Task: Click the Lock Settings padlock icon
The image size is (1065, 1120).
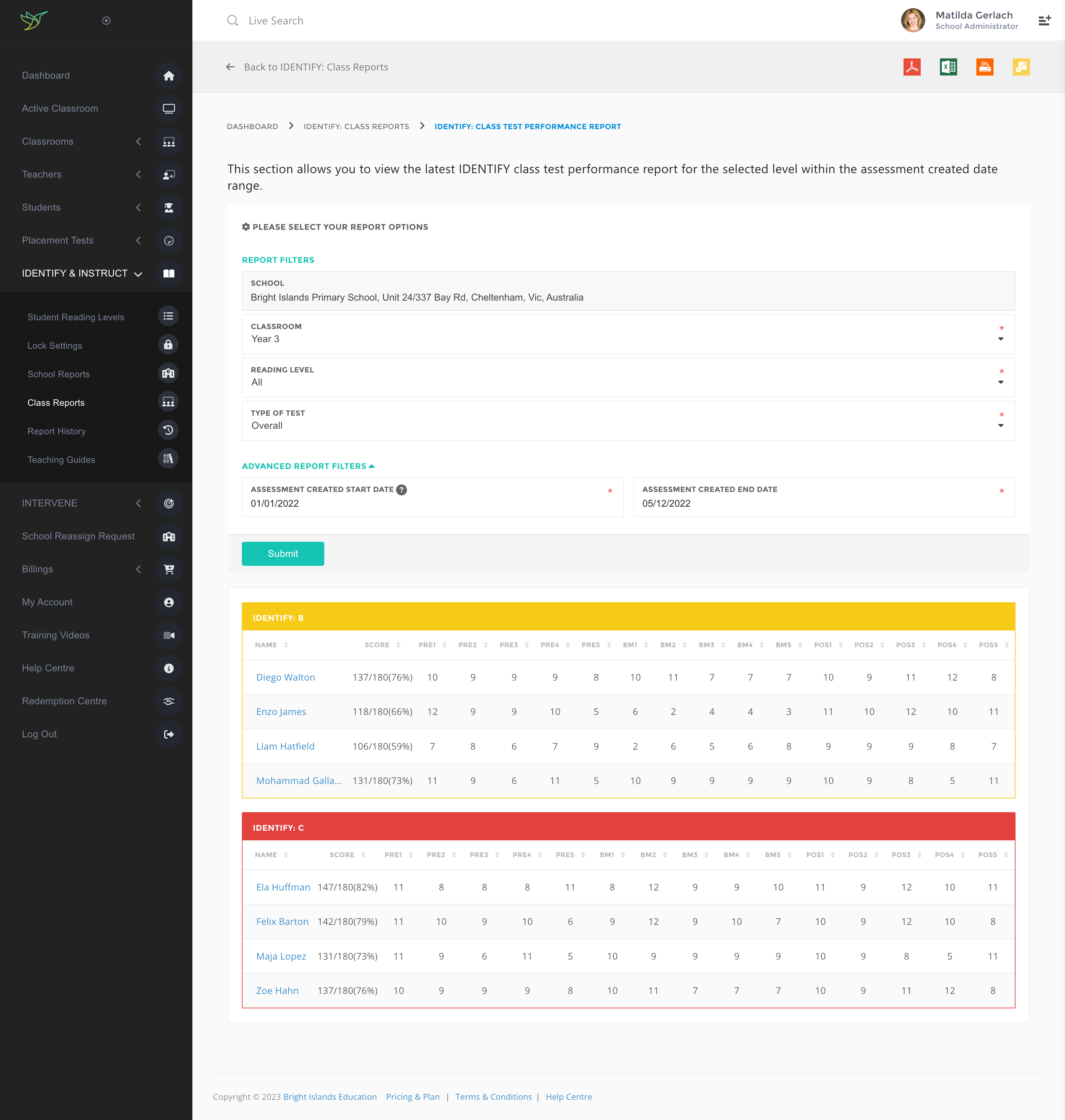Action: click(168, 345)
